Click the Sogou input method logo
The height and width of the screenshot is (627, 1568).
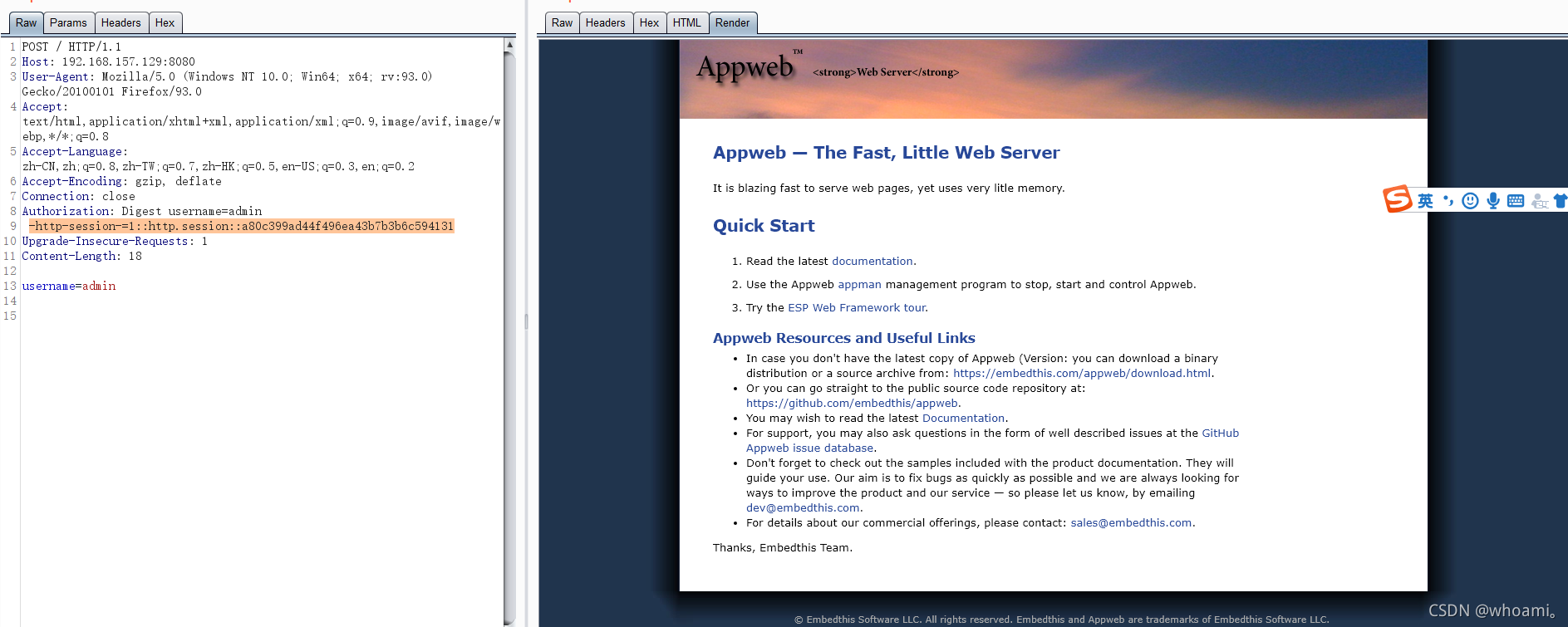click(1398, 199)
